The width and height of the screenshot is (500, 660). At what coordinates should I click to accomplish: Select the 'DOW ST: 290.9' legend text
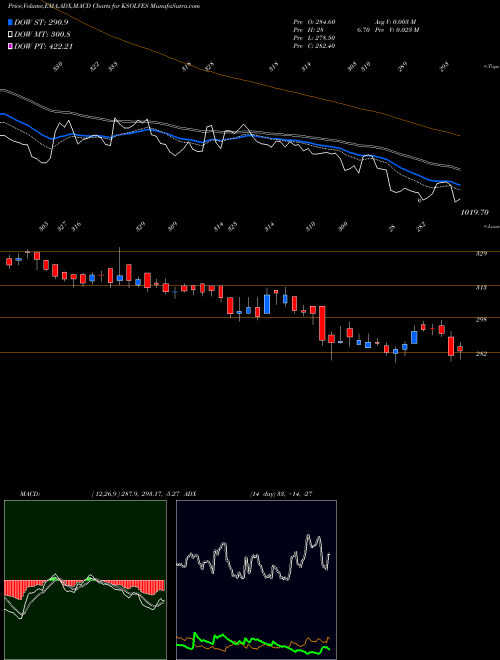point(41,22)
